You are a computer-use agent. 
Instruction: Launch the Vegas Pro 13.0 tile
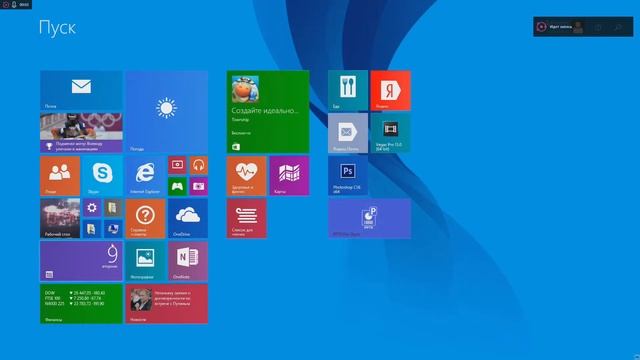point(391,133)
